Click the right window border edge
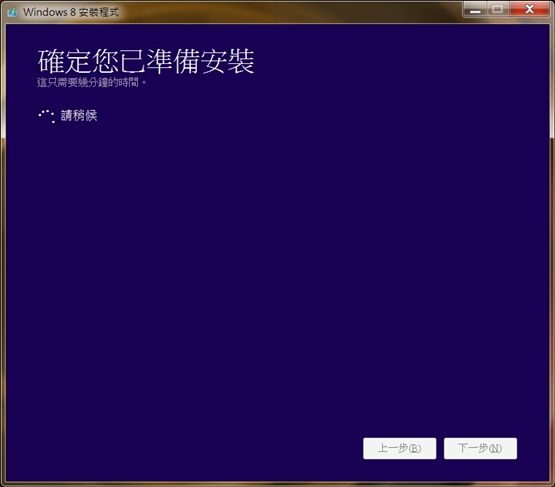The image size is (555, 487). (552, 248)
